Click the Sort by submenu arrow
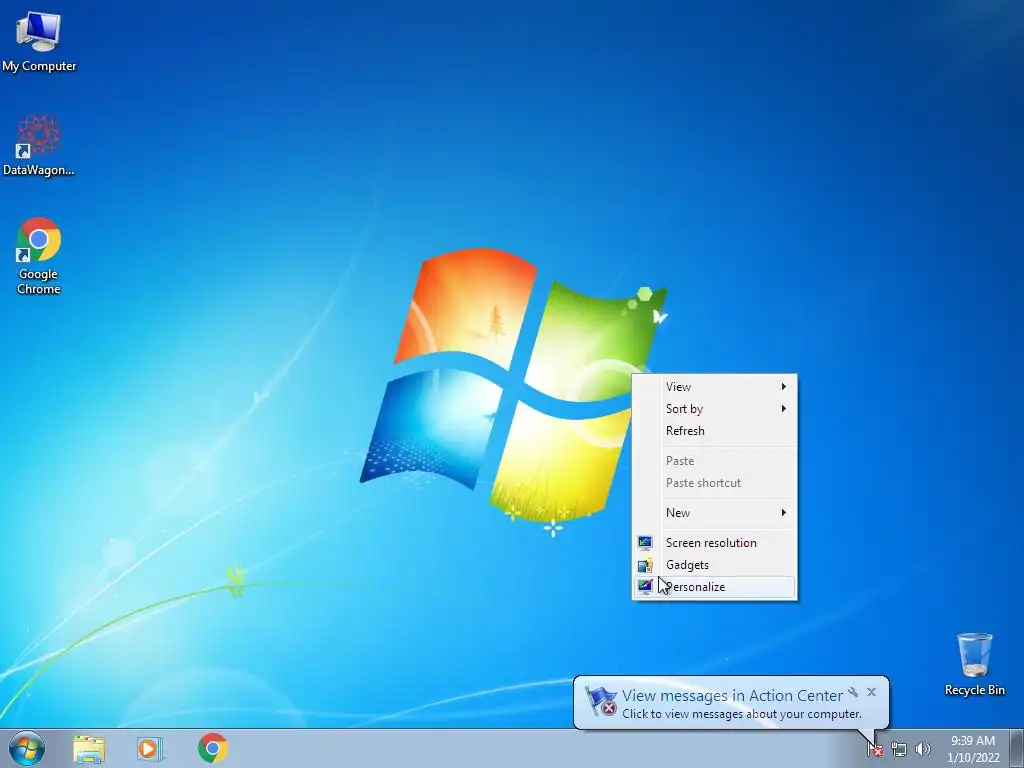The height and width of the screenshot is (768, 1024). tap(784, 409)
